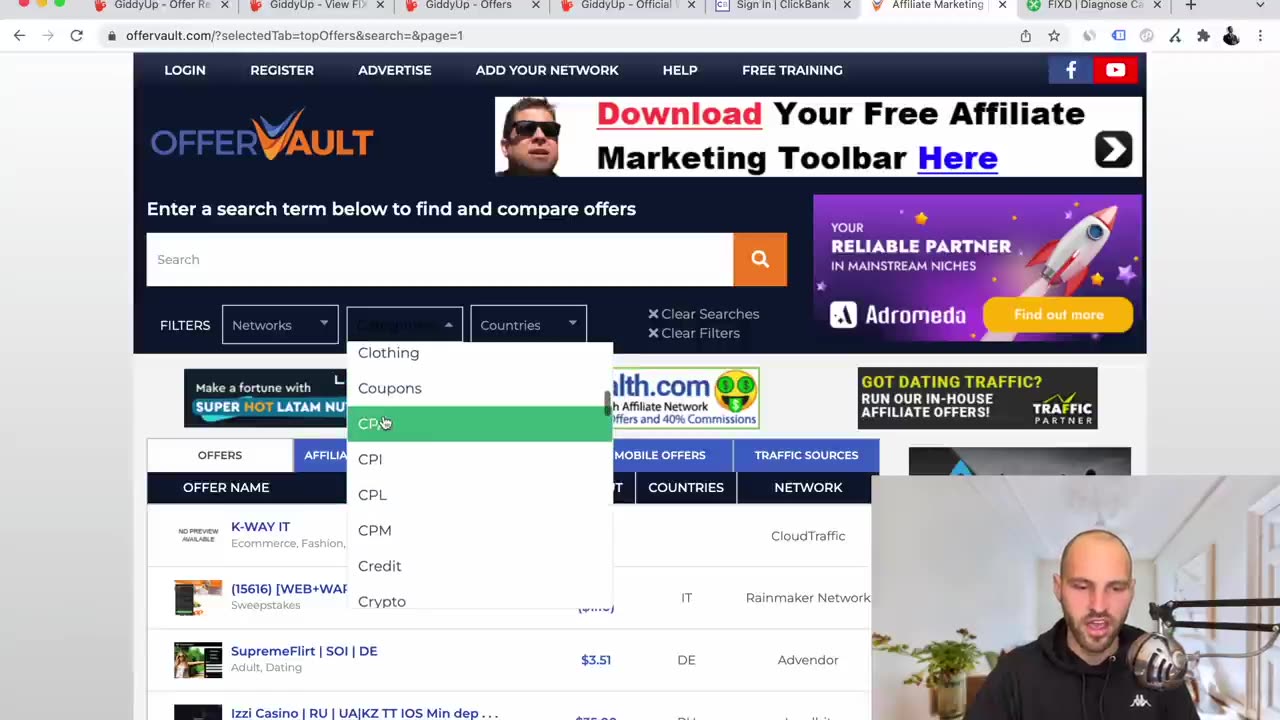
Task: Click the X icon beside Clear Filters
Action: [653, 333]
